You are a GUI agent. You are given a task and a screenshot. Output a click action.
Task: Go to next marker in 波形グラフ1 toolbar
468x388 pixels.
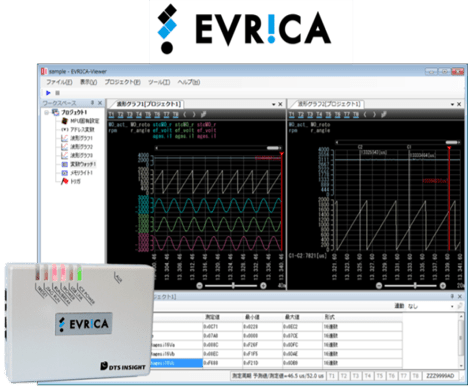pyautogui.click(x=194, y=115)
